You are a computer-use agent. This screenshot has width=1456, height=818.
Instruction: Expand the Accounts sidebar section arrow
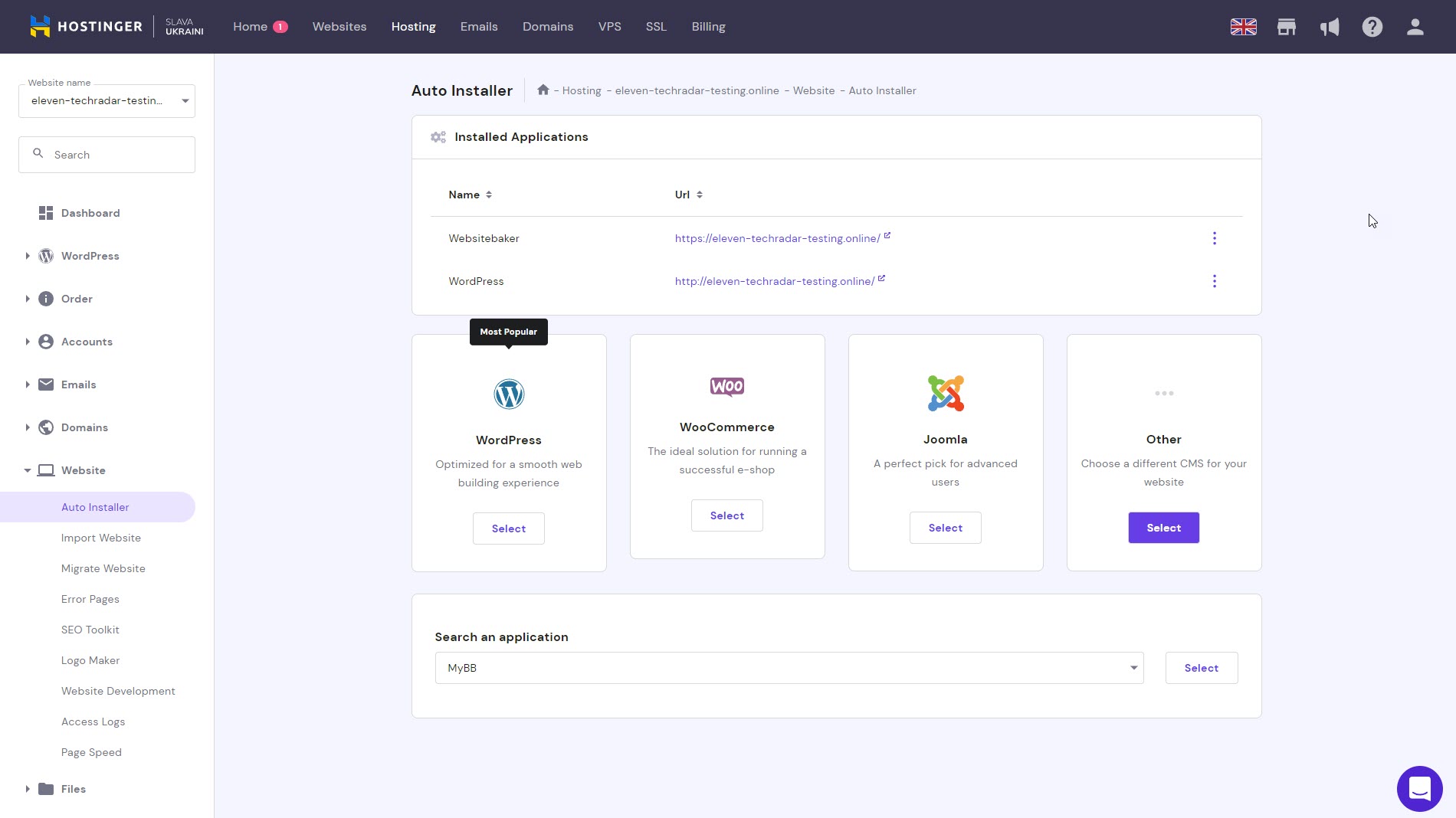tap(28, 342)
